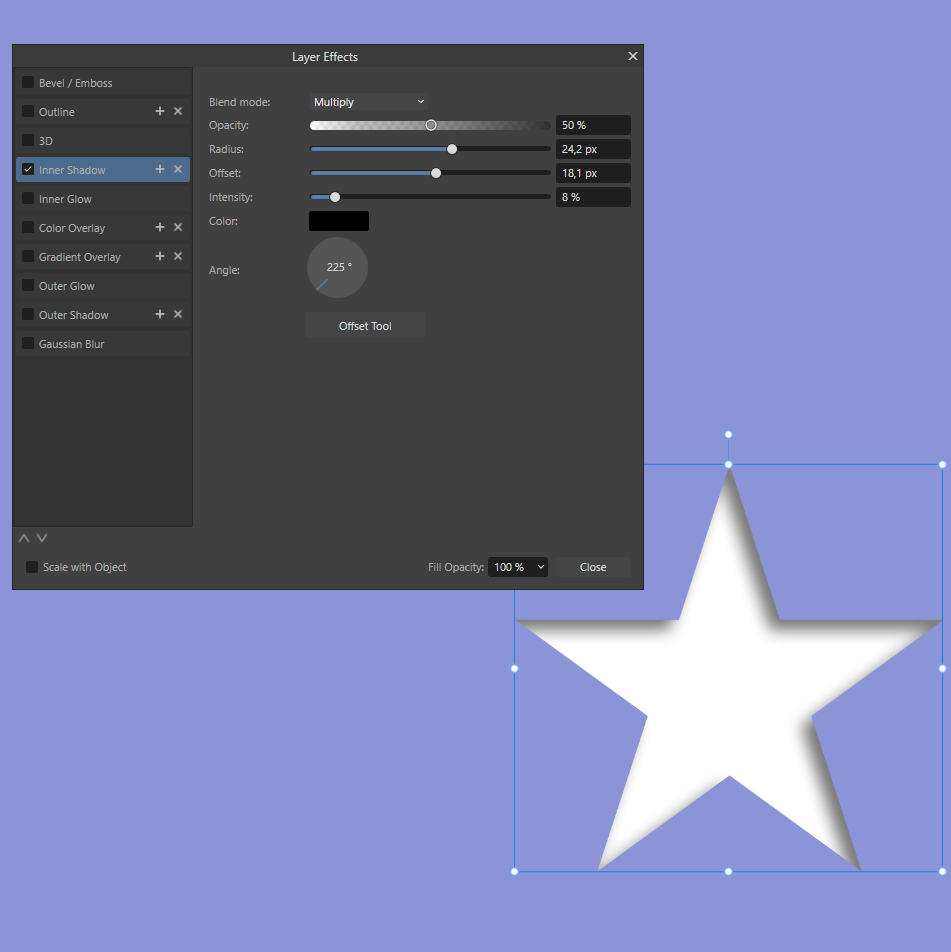Click the Offset slider handle
Image resolution: width=951 pixels, height=952 pixels.
pos(436,173)
